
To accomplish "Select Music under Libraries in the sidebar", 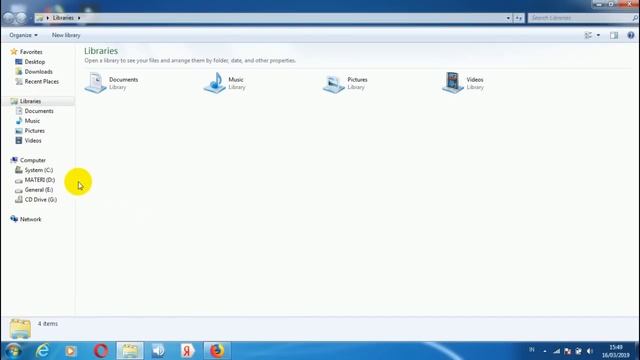I will (x=32, y=121).
